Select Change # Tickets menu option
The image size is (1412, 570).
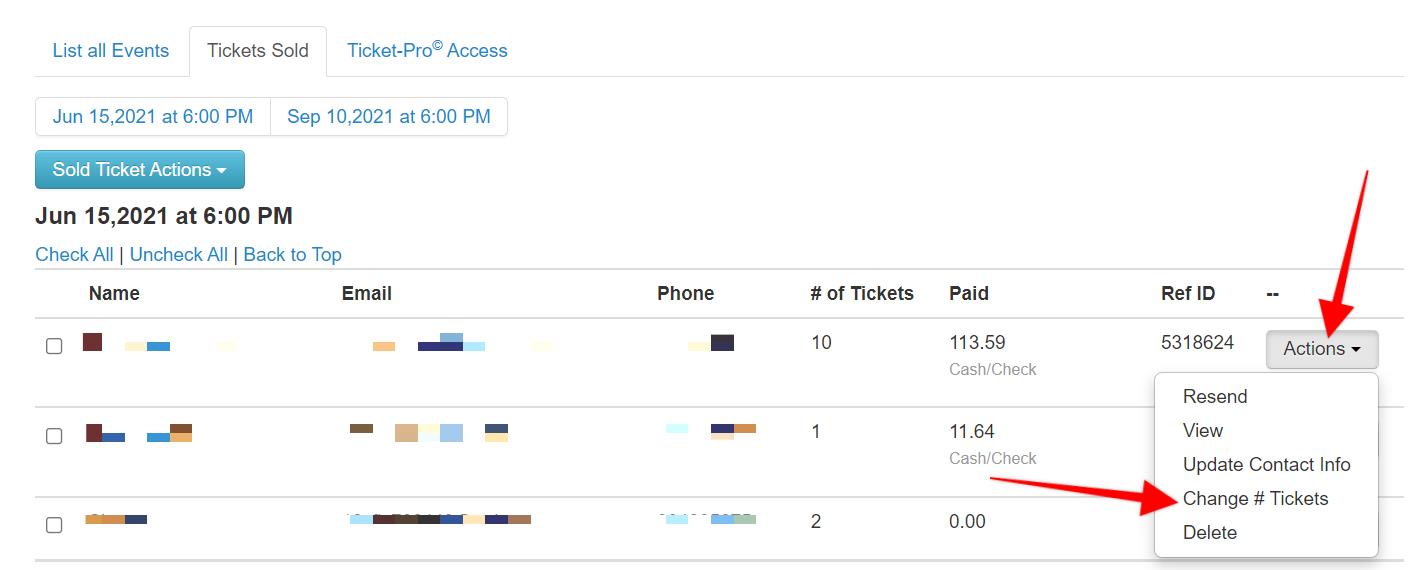(x=1255, y=498)
